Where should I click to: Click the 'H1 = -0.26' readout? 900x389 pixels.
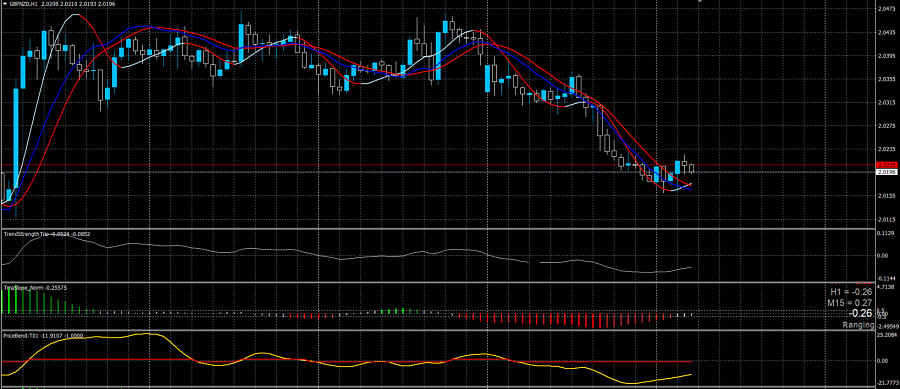point(851,291)
